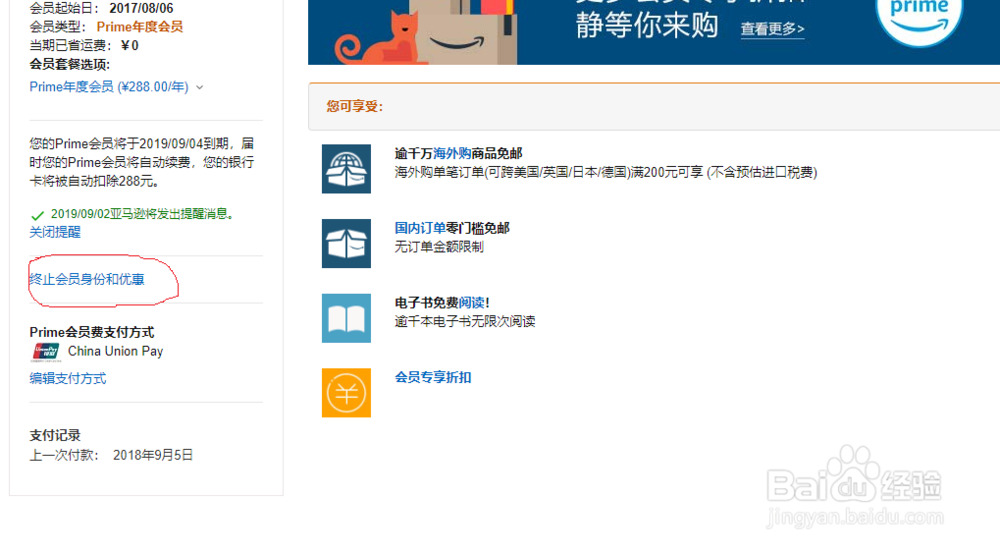Open the 会员专享折扣 link
1000x552 pixels.
(x=433, y=377)
